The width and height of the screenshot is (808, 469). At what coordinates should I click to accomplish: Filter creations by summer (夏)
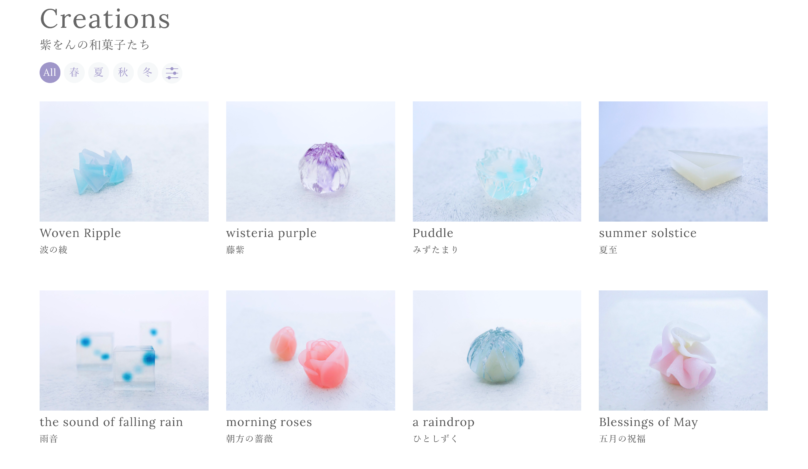(98, 73)
